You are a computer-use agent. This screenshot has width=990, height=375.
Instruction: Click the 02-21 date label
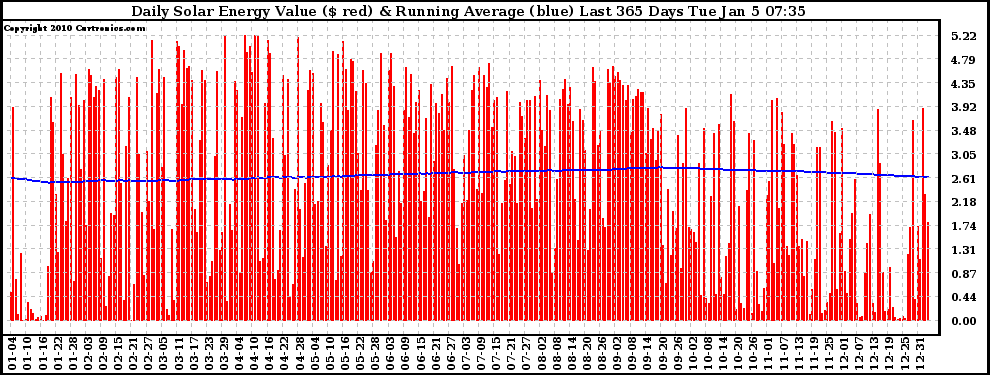[x=134, y=353]
